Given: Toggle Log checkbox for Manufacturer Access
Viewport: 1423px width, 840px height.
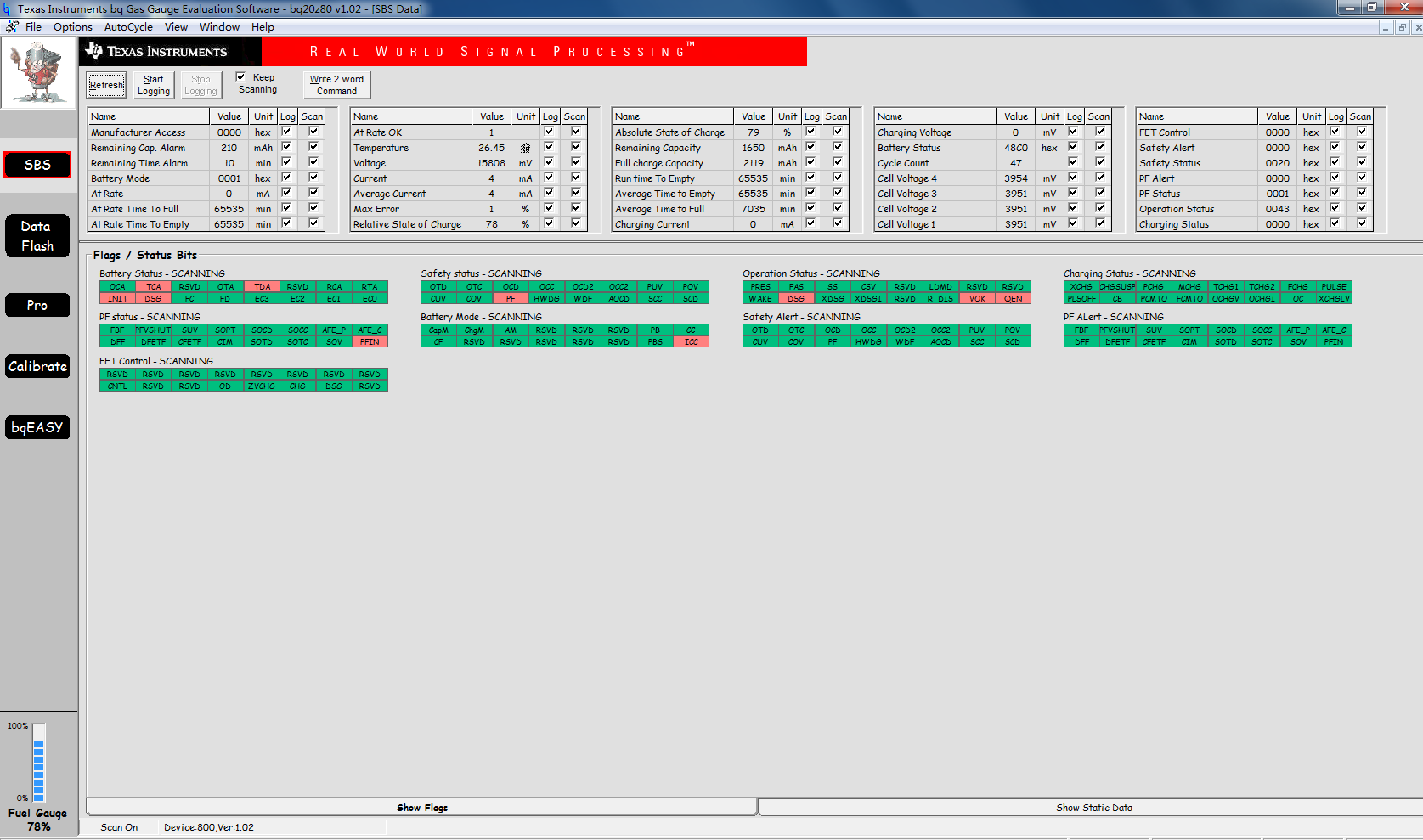Looking at the screenshot, I should click(x=286, y=132).
